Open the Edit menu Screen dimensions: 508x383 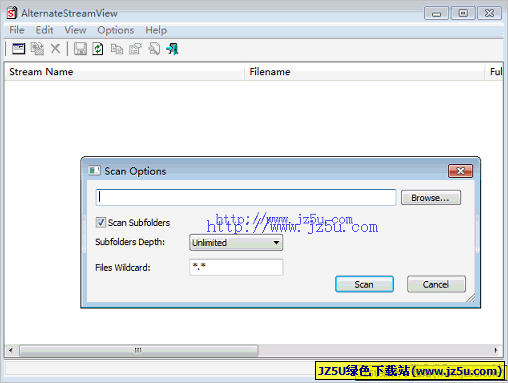tap(44, 30)
